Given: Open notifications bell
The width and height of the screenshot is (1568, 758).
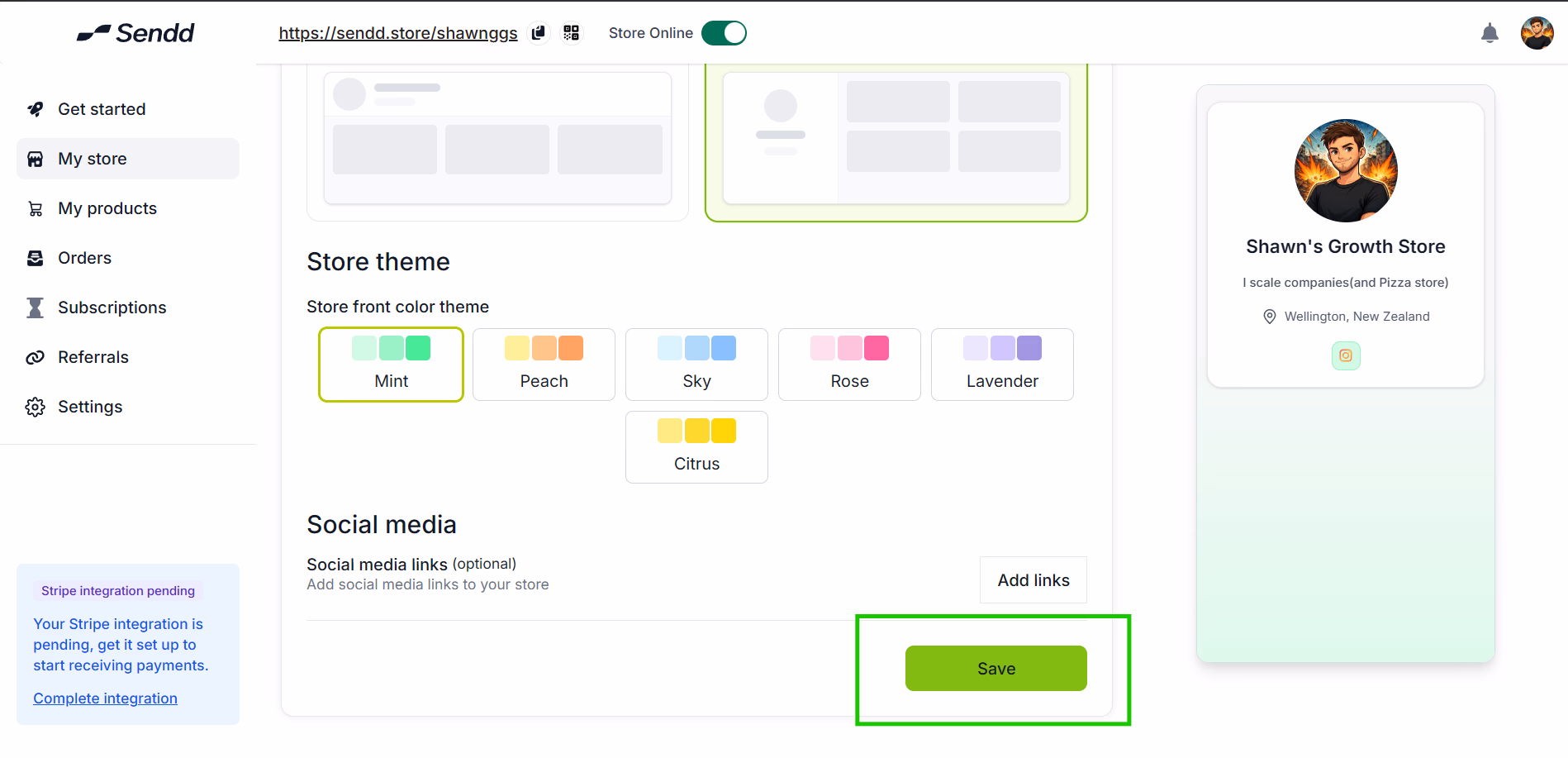Looking at the screenshot, I should (1490, 33).
